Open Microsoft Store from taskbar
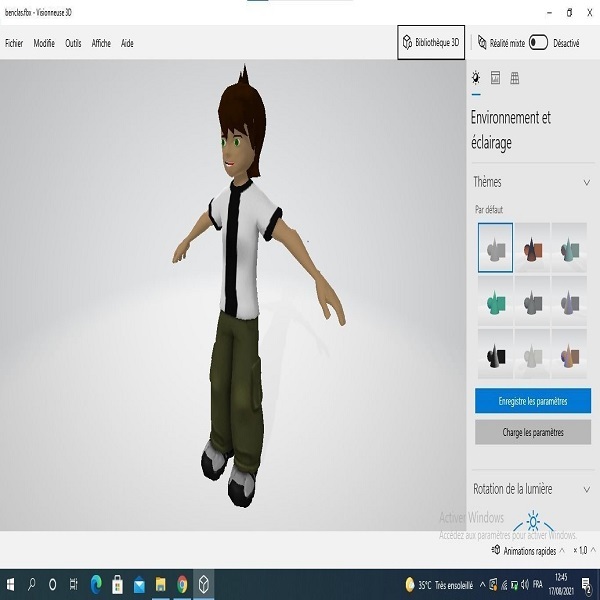Screen dimensions: 600x600 [117, 584]
